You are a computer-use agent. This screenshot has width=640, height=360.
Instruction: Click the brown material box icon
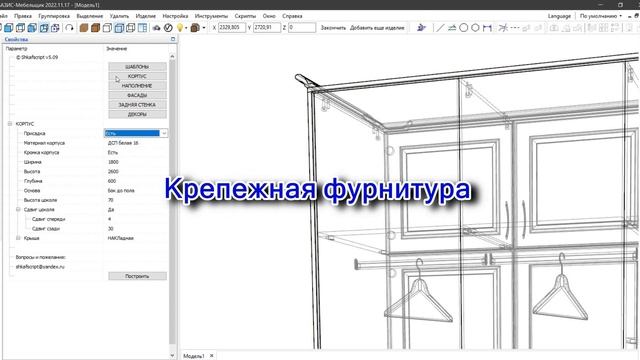tap(195, 28)
